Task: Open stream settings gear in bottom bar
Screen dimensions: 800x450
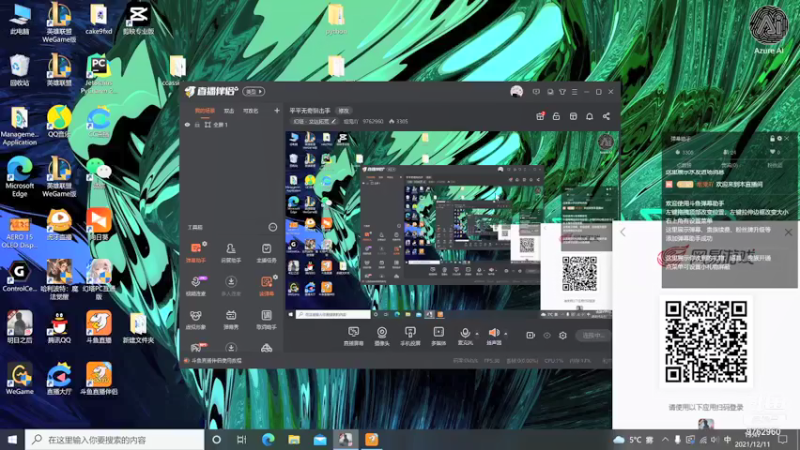Action: 563,335
